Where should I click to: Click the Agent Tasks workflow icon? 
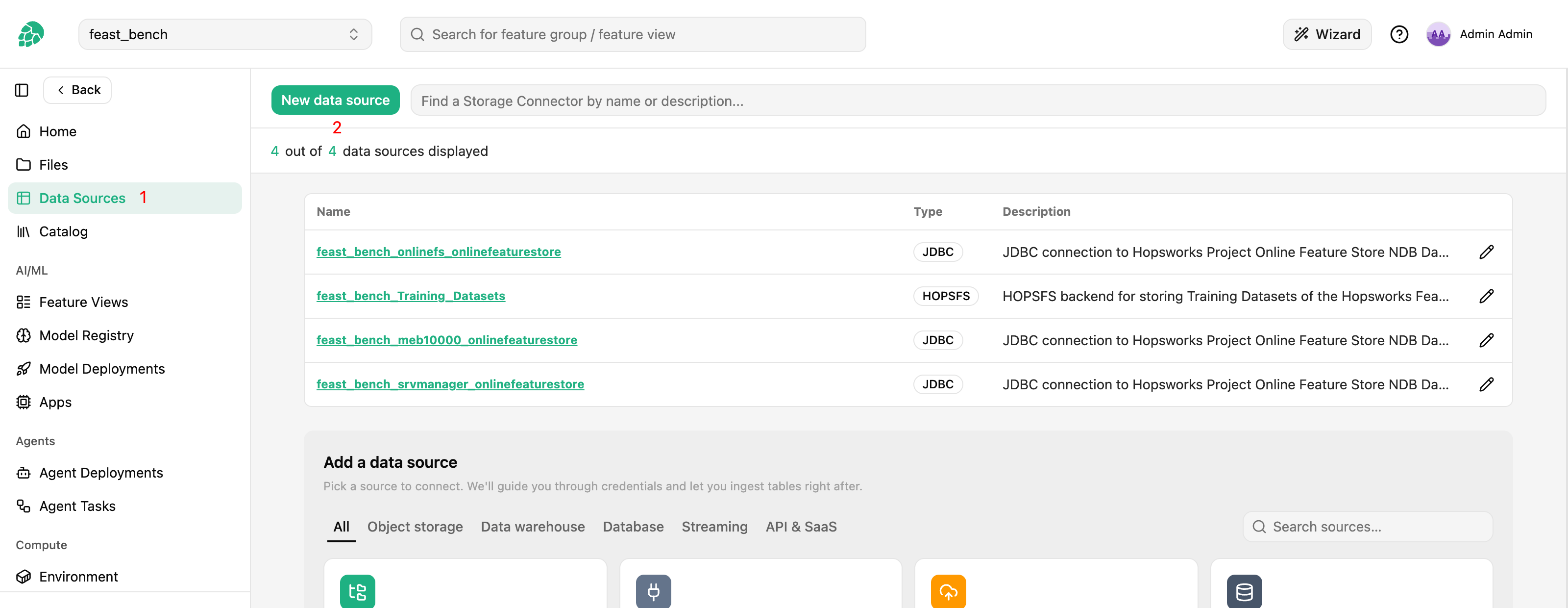pyautogui.click(x=23, y=507)
